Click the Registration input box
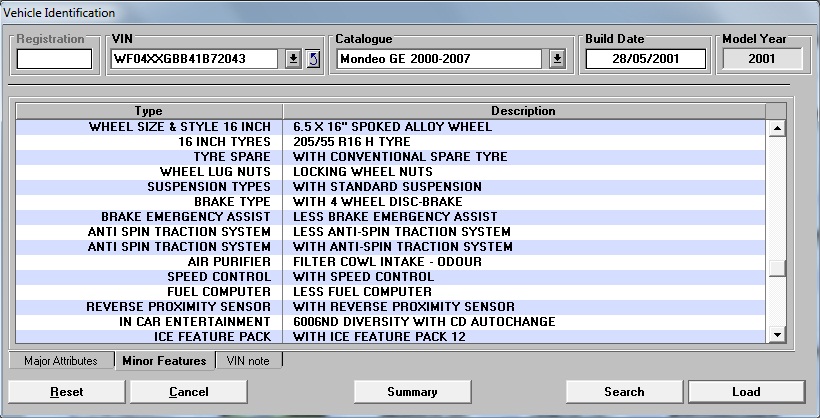 point(54,59)
